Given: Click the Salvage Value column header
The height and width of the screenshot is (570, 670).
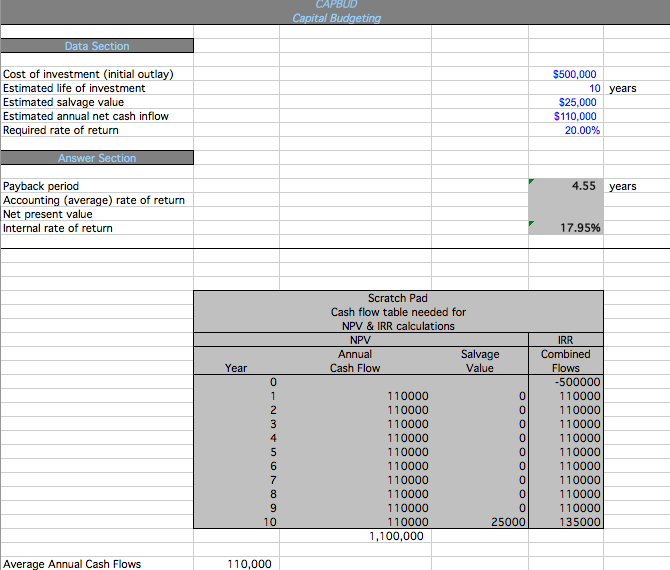Looking at the screenshot, I should click(x=480, y=361).
